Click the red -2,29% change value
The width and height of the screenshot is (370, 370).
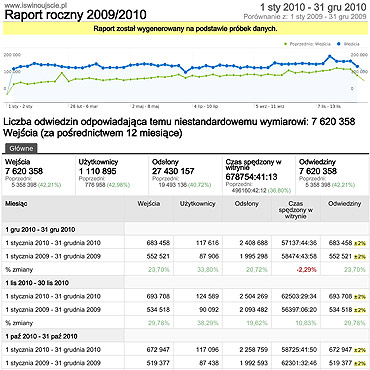pos(308,270)
